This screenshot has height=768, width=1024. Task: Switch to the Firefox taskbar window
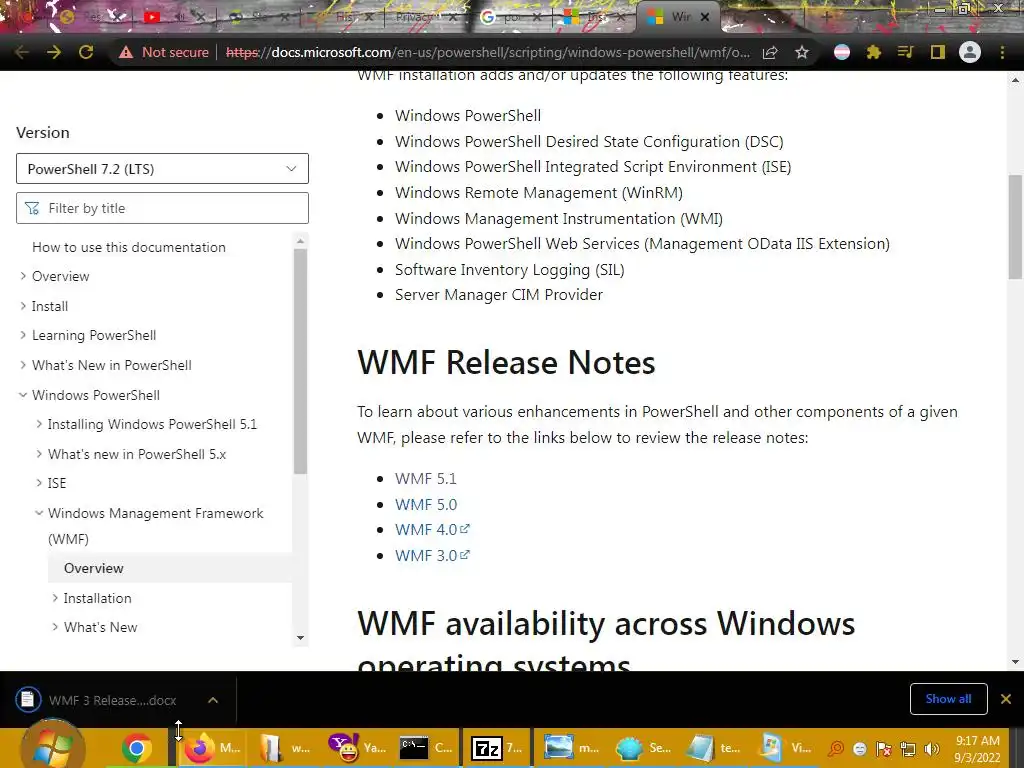212,748
